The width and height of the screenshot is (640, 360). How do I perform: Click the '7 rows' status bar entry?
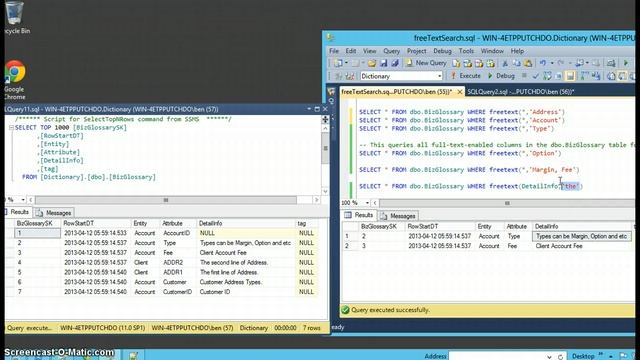tap(311, 328)
